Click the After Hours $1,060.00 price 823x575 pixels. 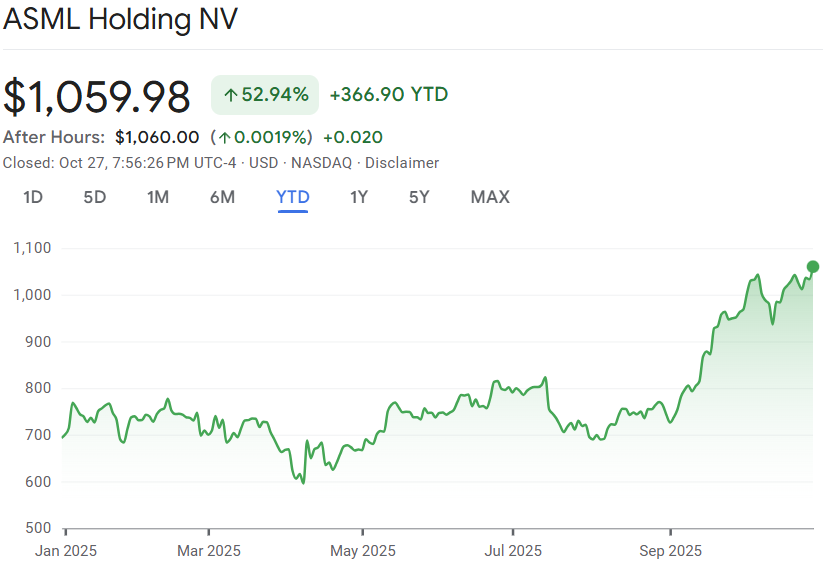pyautogui.click(x=157, y=137)
